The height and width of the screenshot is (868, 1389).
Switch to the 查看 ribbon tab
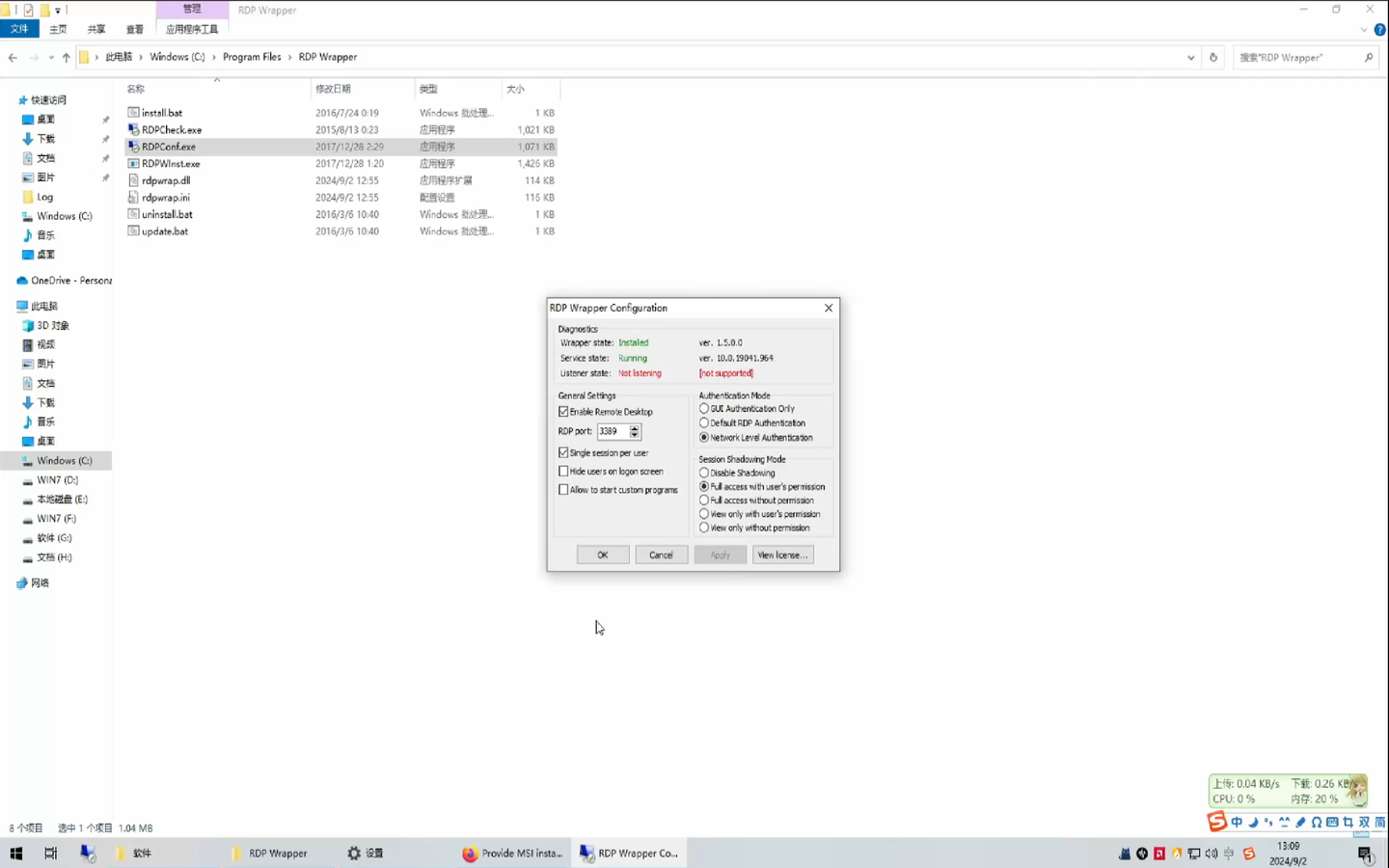pyautogui.click(x=134, y=28)
